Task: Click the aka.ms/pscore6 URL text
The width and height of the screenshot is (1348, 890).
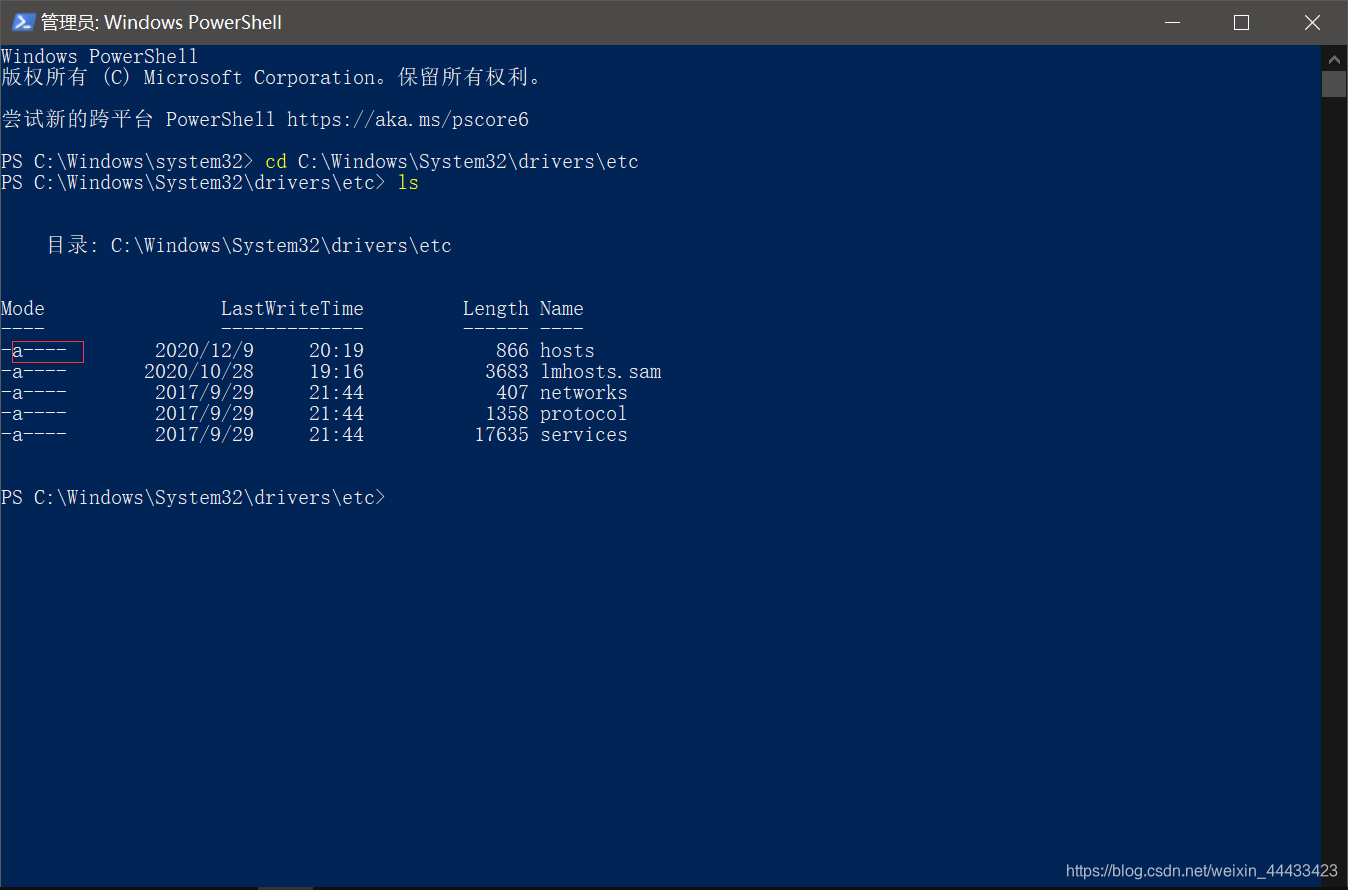Action: click(x=408, y=120)
